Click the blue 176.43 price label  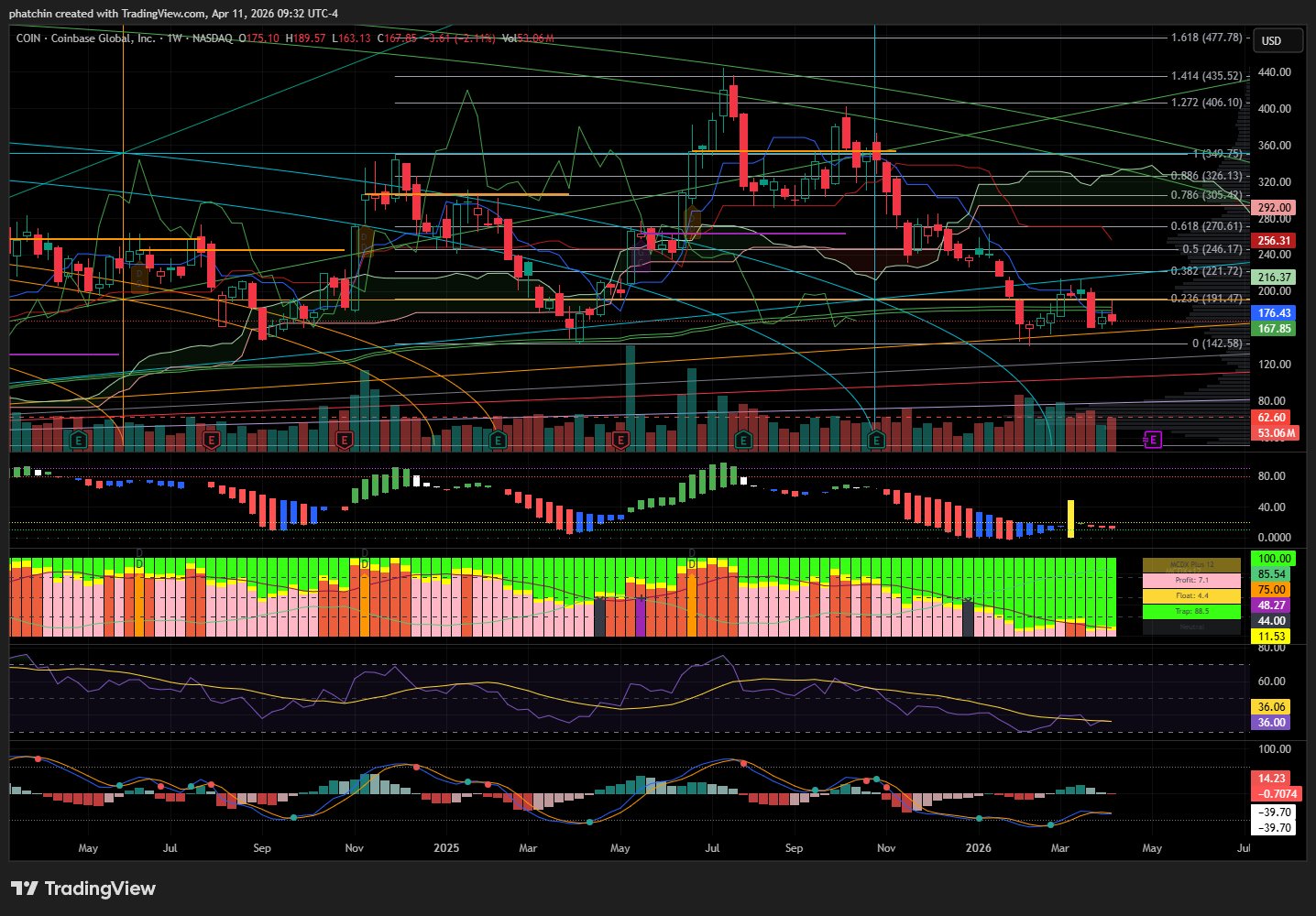1273,313
